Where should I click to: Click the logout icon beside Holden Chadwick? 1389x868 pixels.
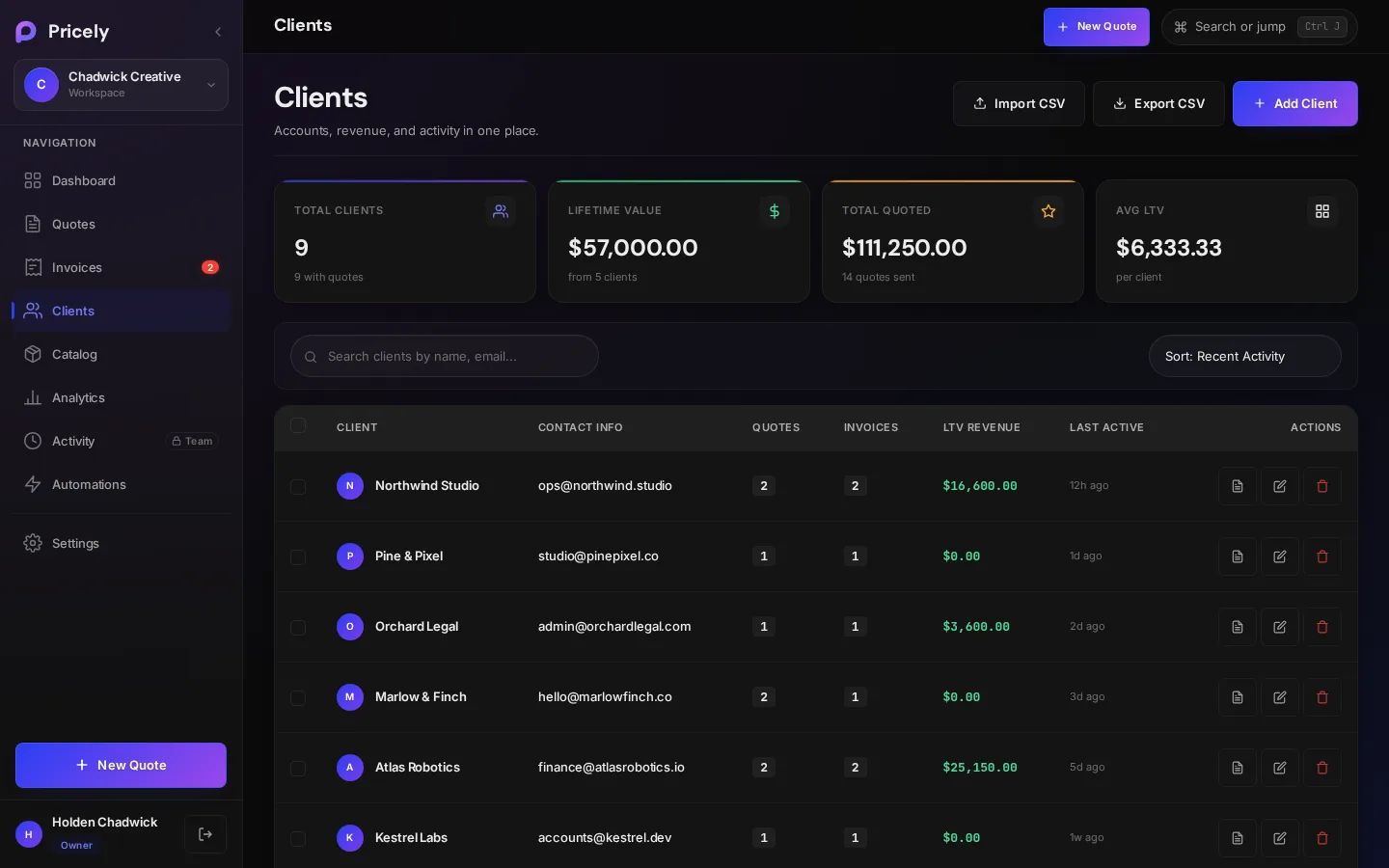tap(205, 834)
